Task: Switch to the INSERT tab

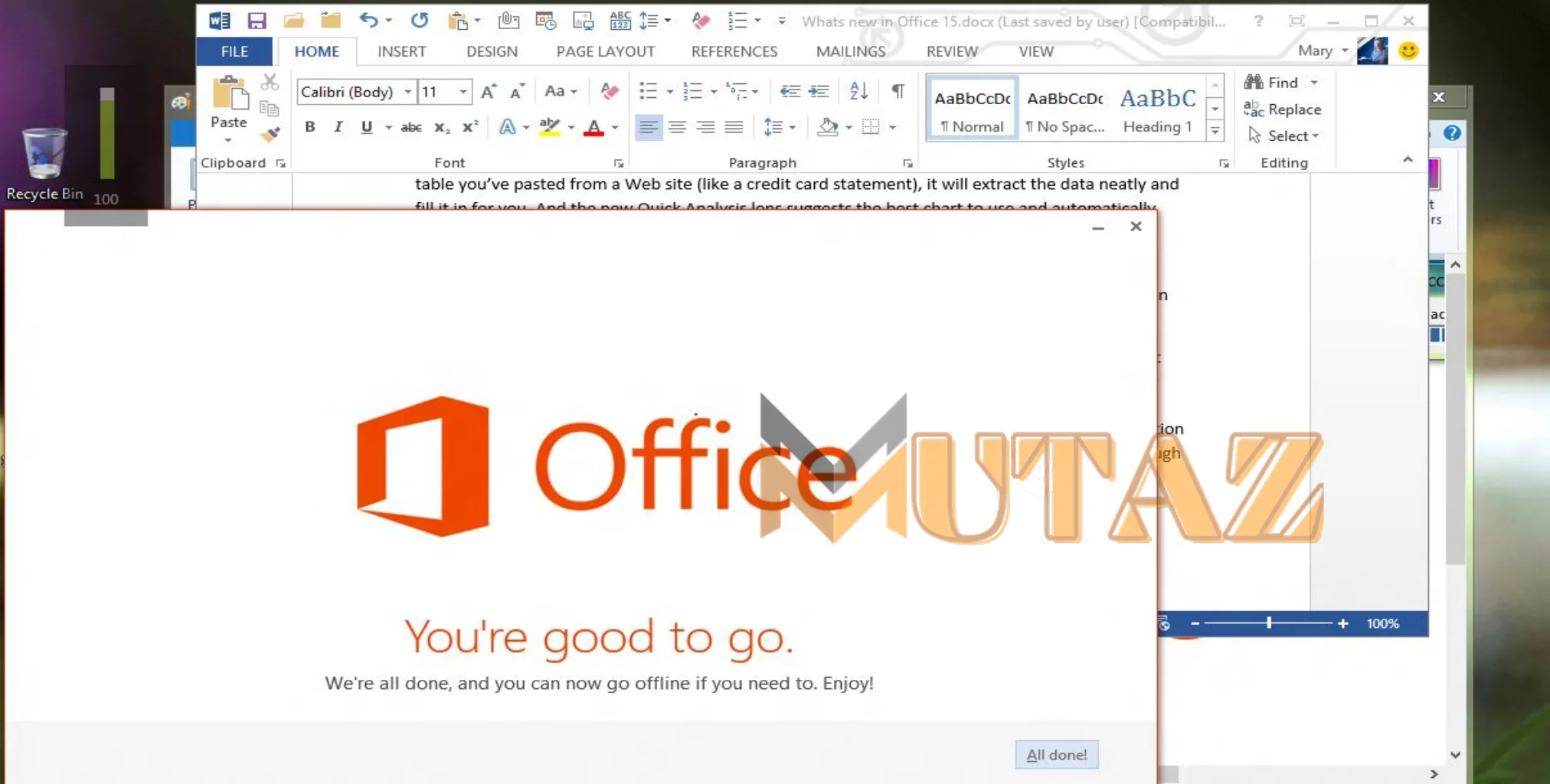Action: click(401, 51)
